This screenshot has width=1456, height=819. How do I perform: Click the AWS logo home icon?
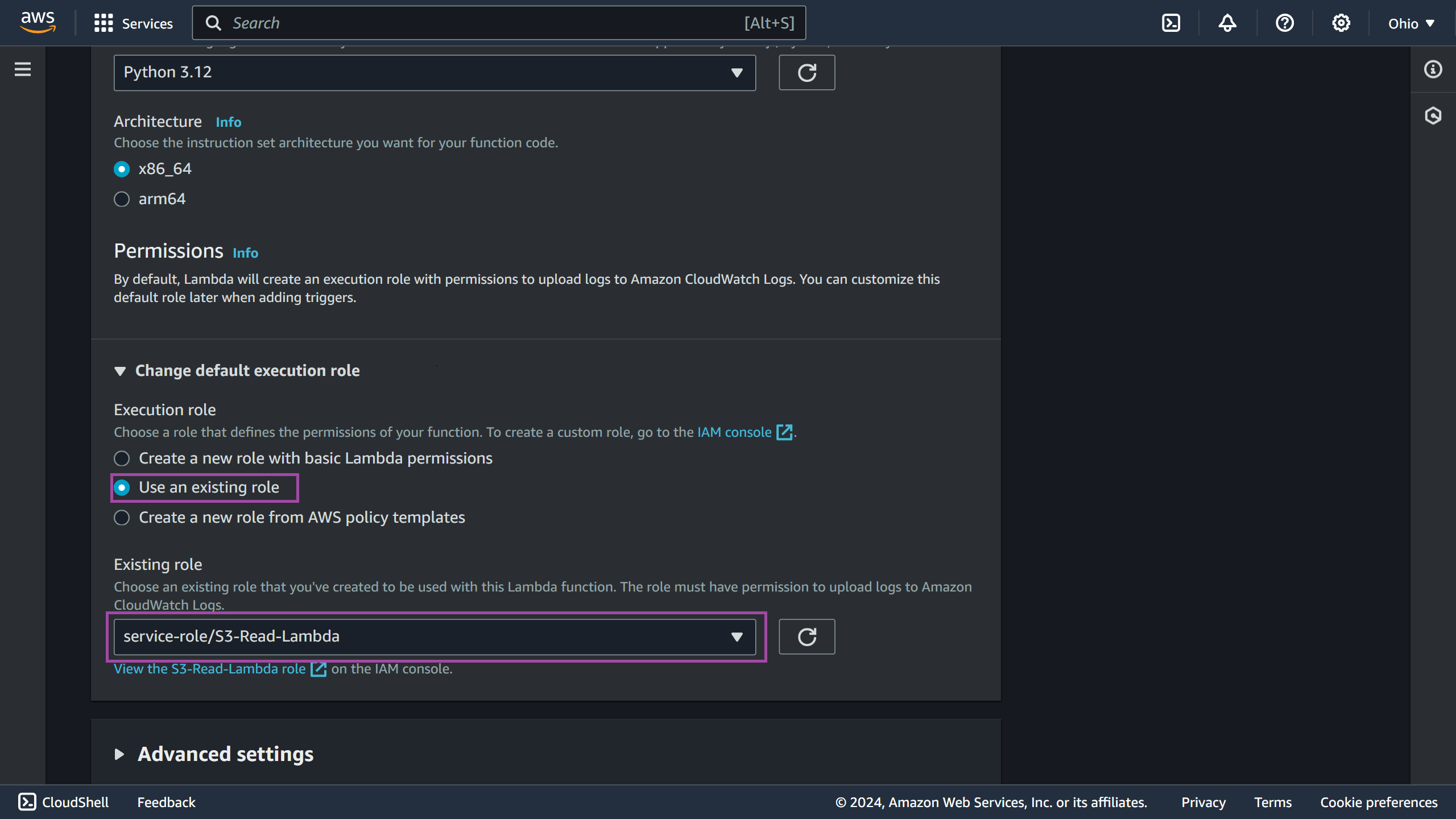tap(38, 23)
